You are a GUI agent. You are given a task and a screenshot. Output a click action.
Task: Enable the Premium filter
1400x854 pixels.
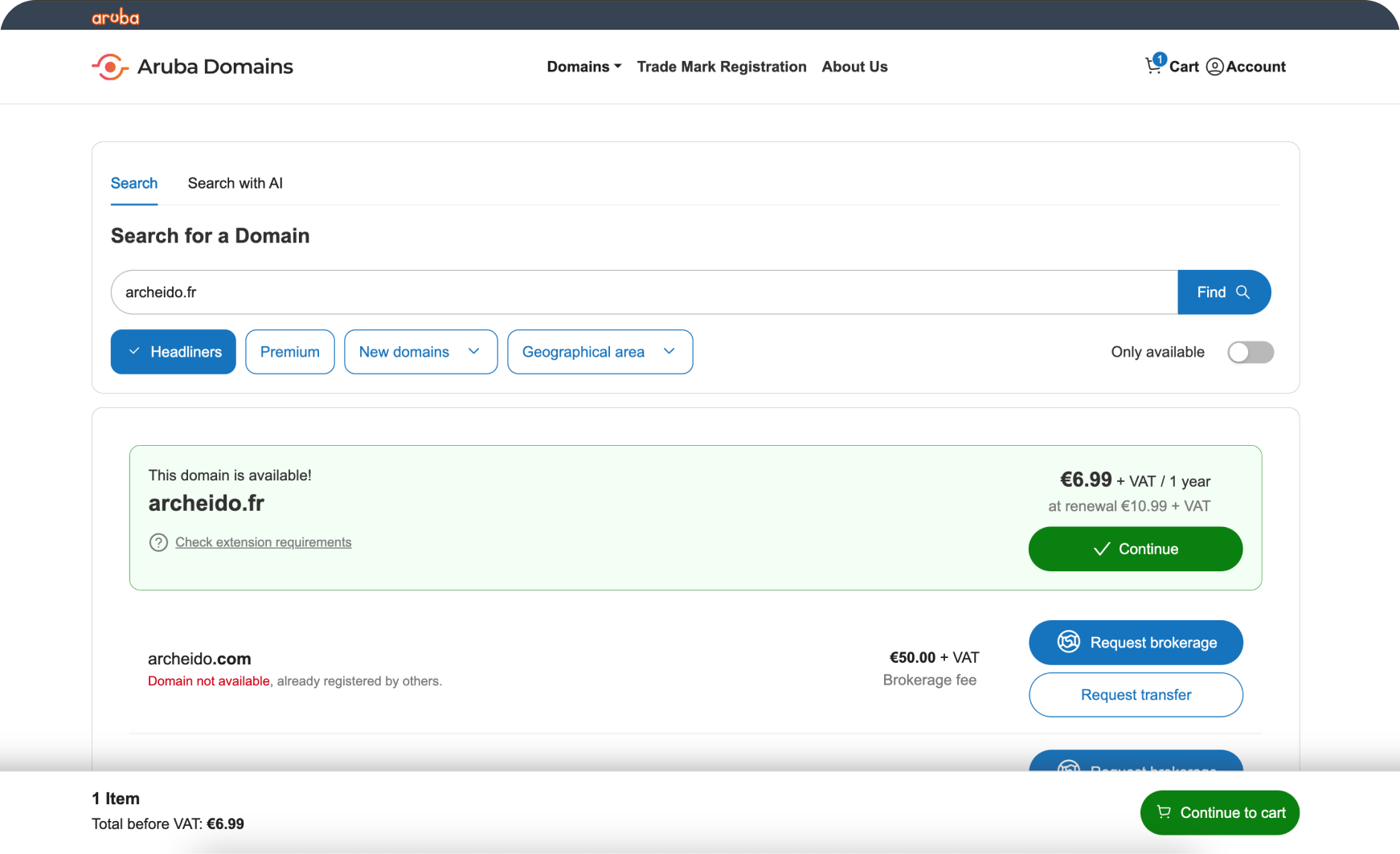tap(289, 352)
